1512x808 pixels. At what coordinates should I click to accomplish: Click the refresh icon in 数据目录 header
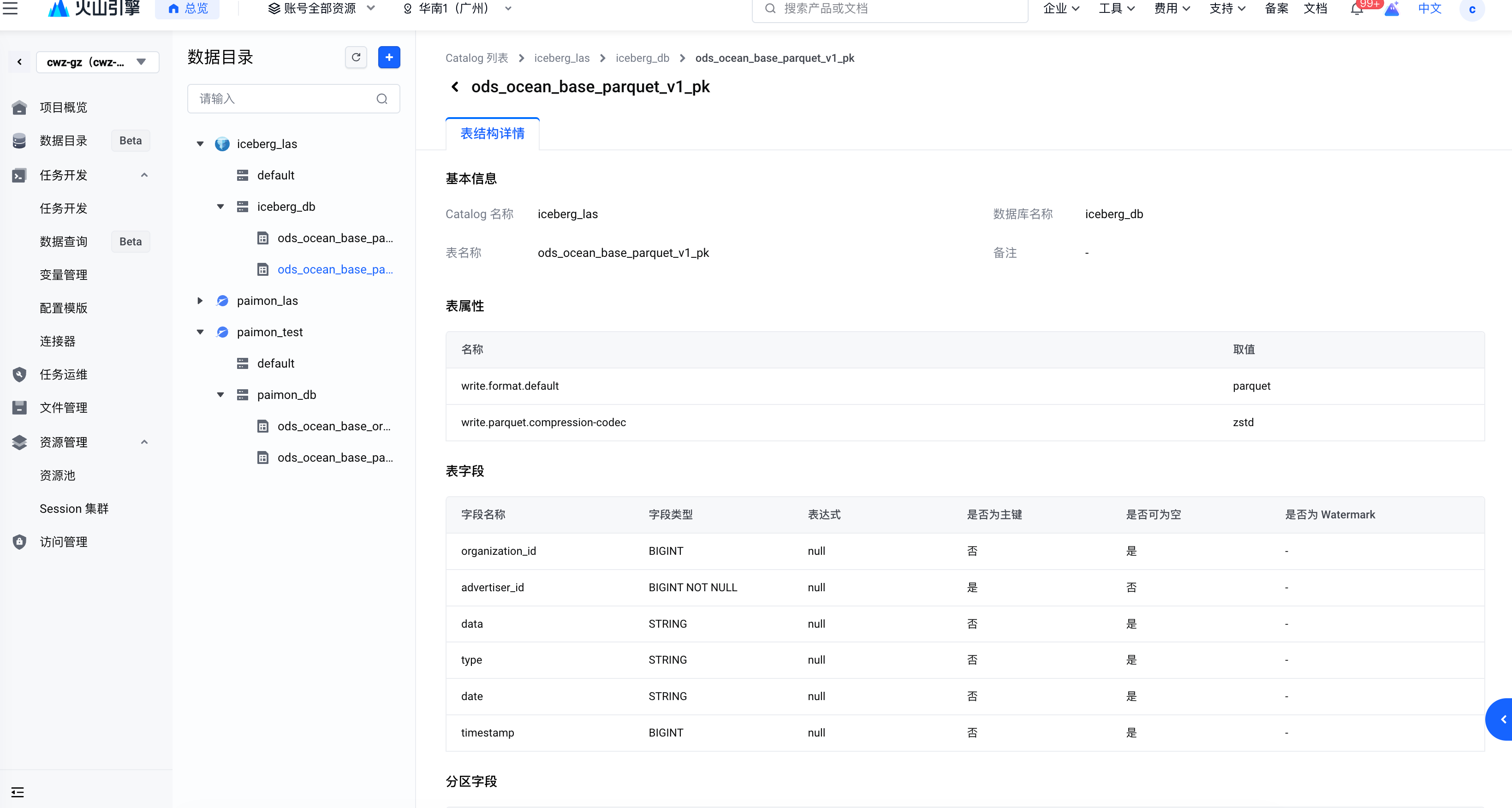pos(356,58)
